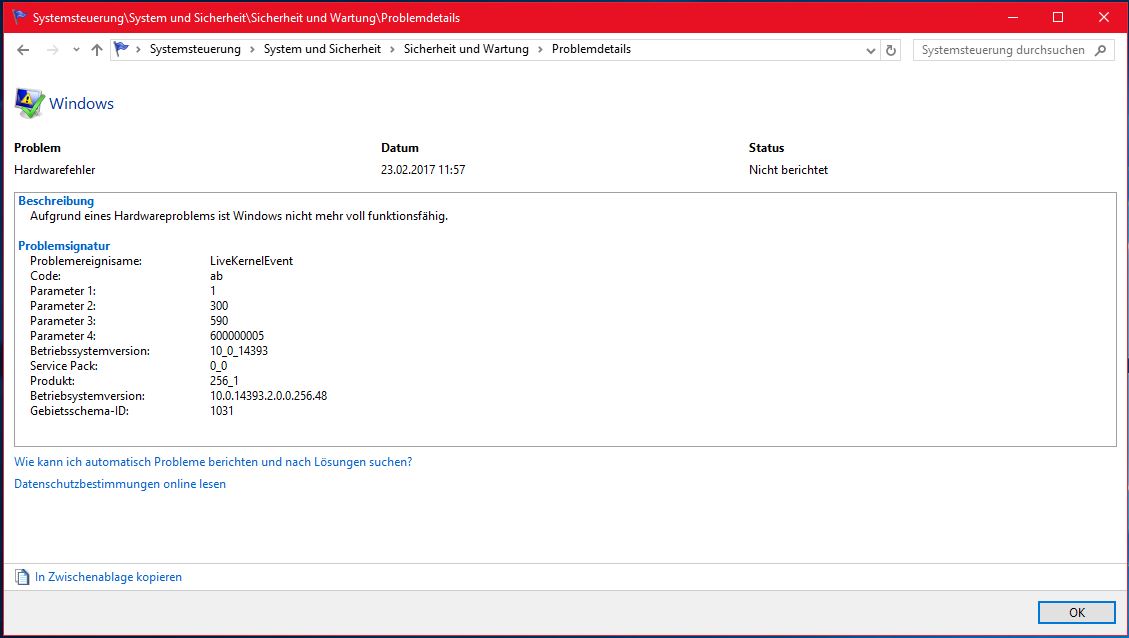This screenshot has width=1129, height=638.
Task: Select Parameter 2 value 300
Action: [x=219, y=306]
